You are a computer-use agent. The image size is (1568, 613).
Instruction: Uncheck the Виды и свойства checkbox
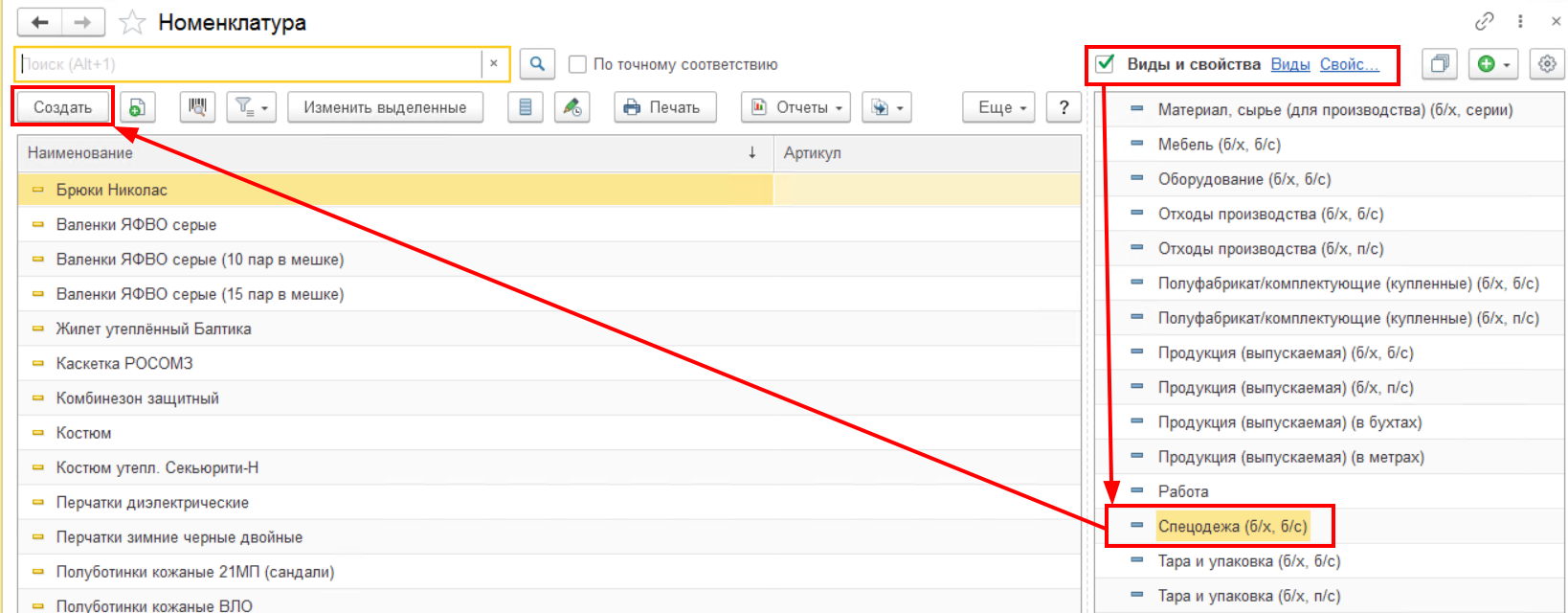1105,64
